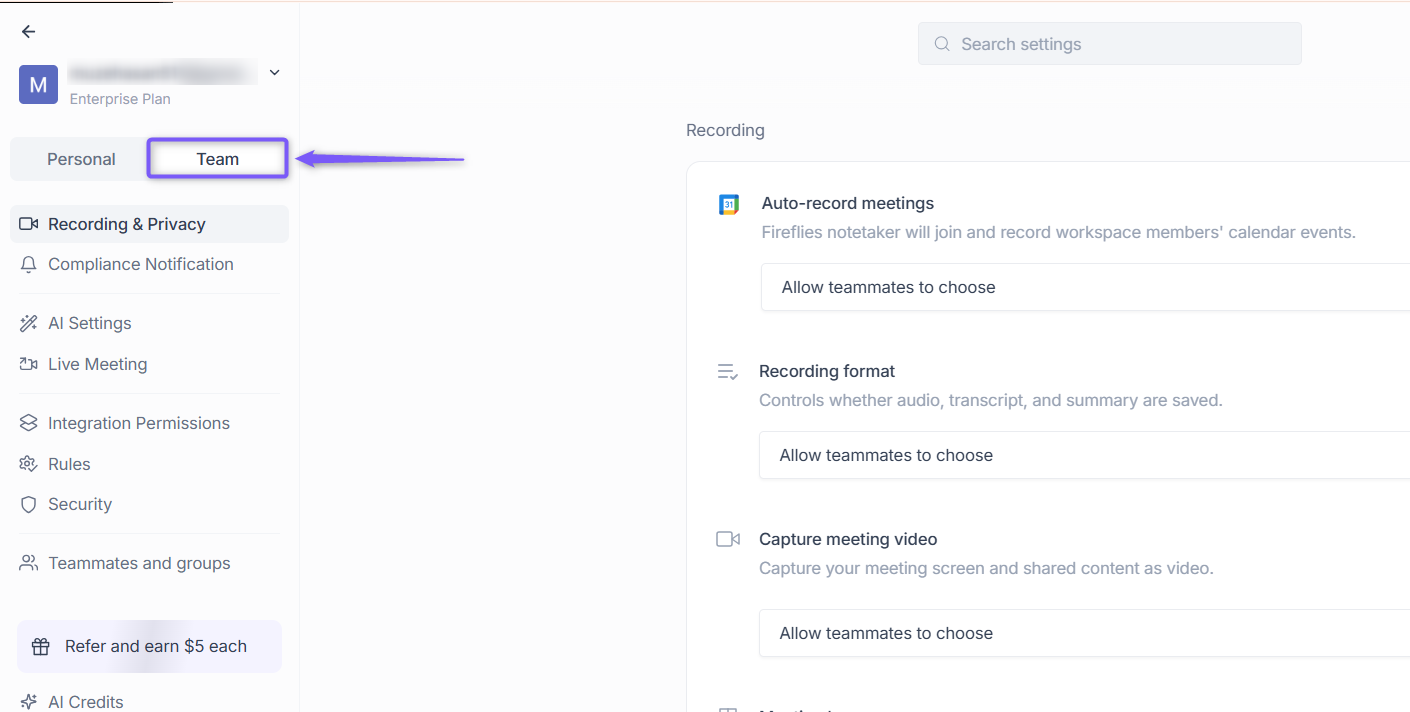Open the Auto-record meetings dropdown
Viewport: 1410px width, 712px height.
tap(1085, 288)
